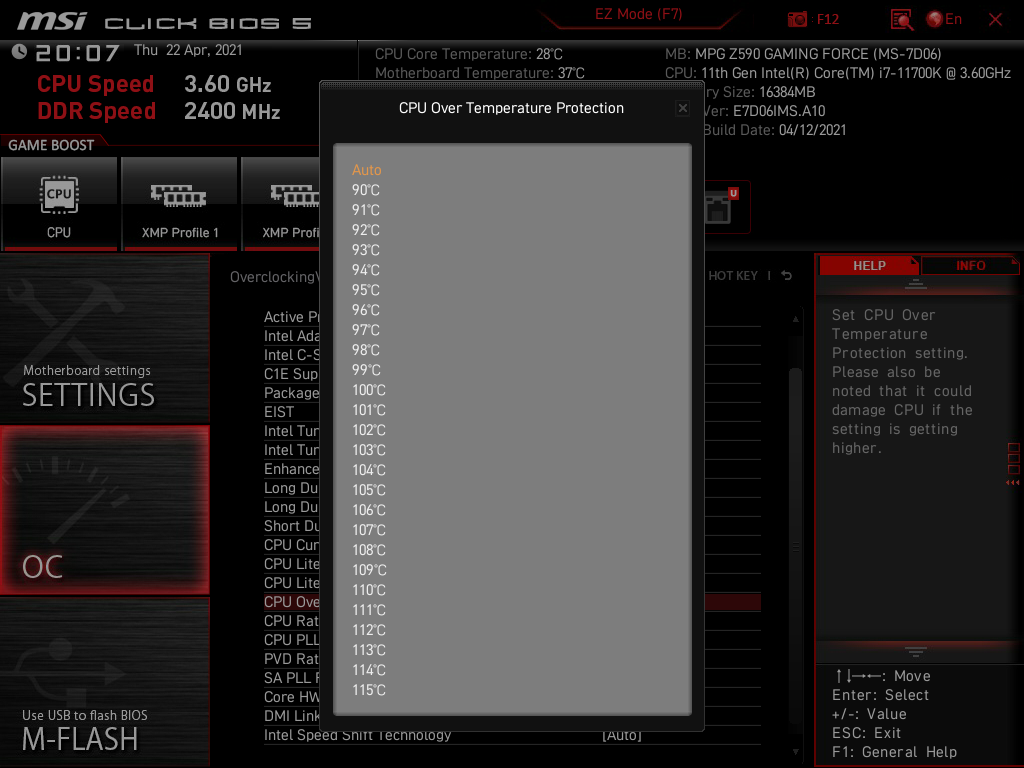Pick 107°C from the list
Screen dimensions: 1024x768
[369, 530]
